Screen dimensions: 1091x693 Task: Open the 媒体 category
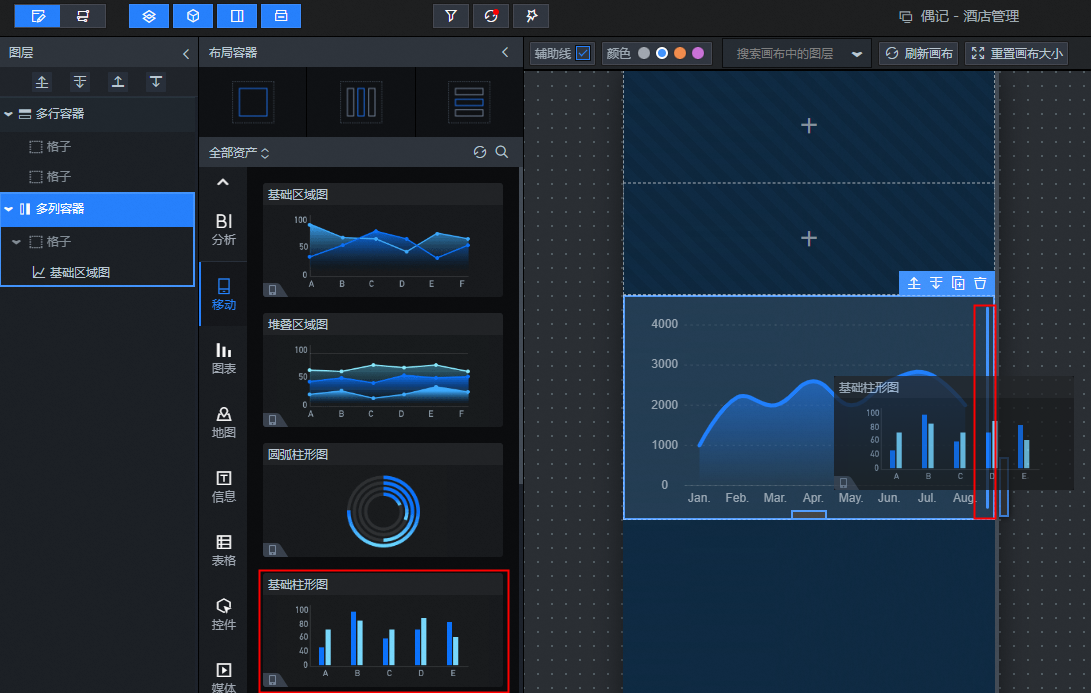pos(223,677)
